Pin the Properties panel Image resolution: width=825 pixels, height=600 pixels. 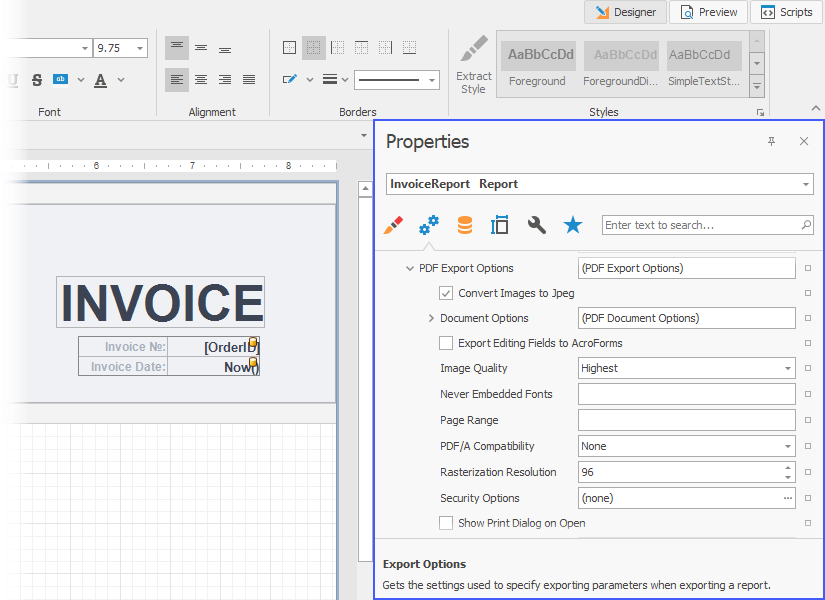coord(771,142)
